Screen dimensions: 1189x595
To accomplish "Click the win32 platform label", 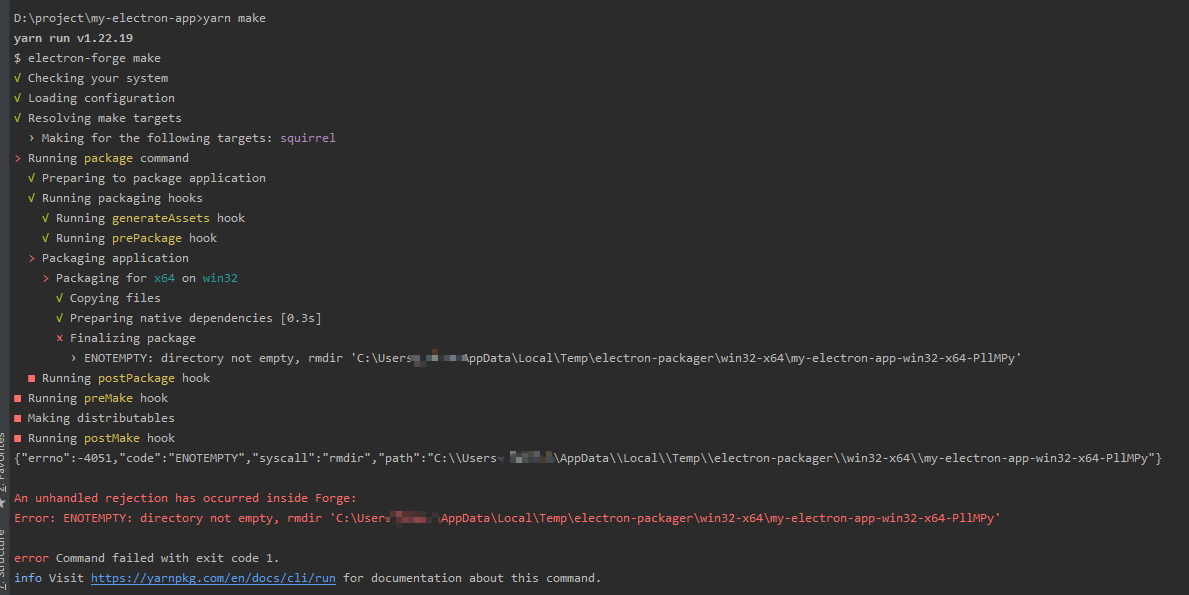I will pos(220,277).
